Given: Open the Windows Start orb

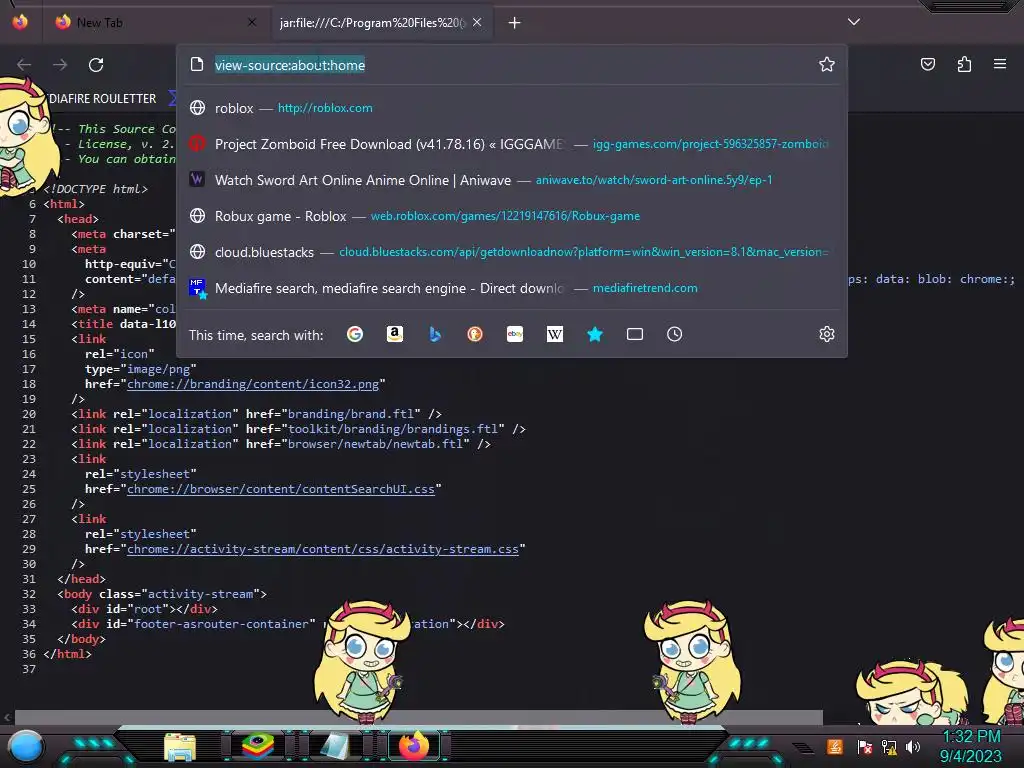Looking at the screenshot, I should pos(25,746).
